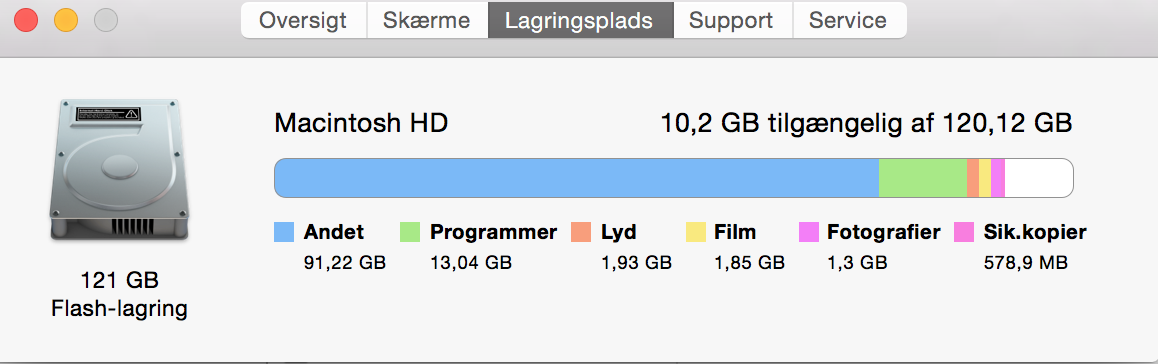This screenshot has height=364, width=1158.
Task: Close the window with red button
Action: coord(27,20)
